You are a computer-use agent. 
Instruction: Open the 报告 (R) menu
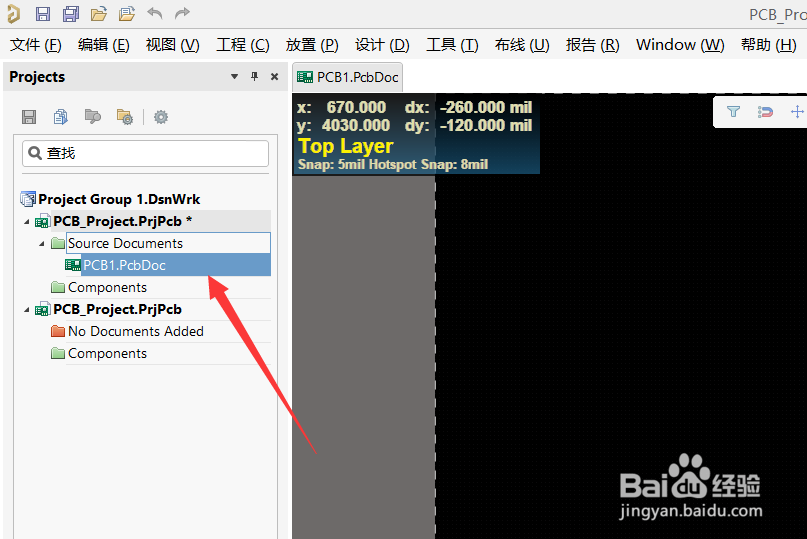pyautogui.click(x=592, y=45)
